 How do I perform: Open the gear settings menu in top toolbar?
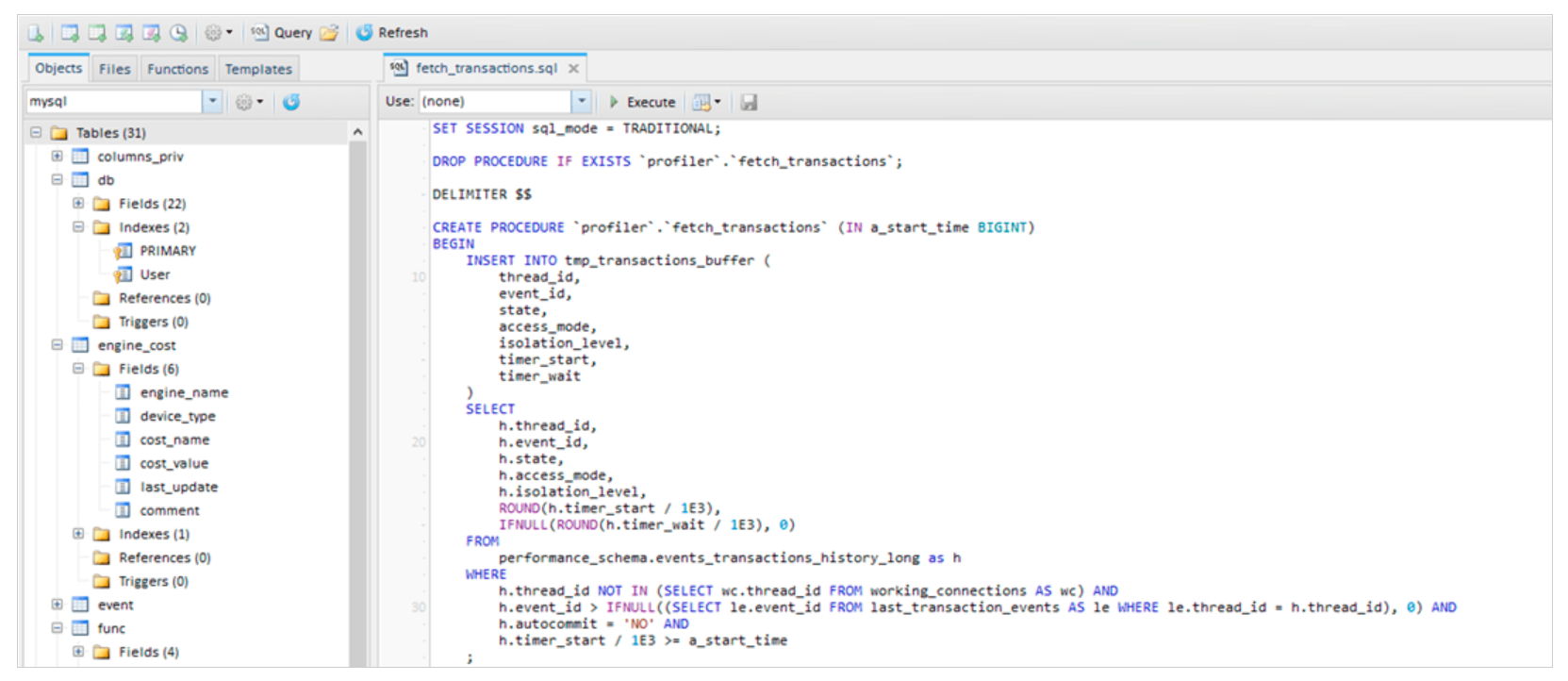tap(219, 33)
